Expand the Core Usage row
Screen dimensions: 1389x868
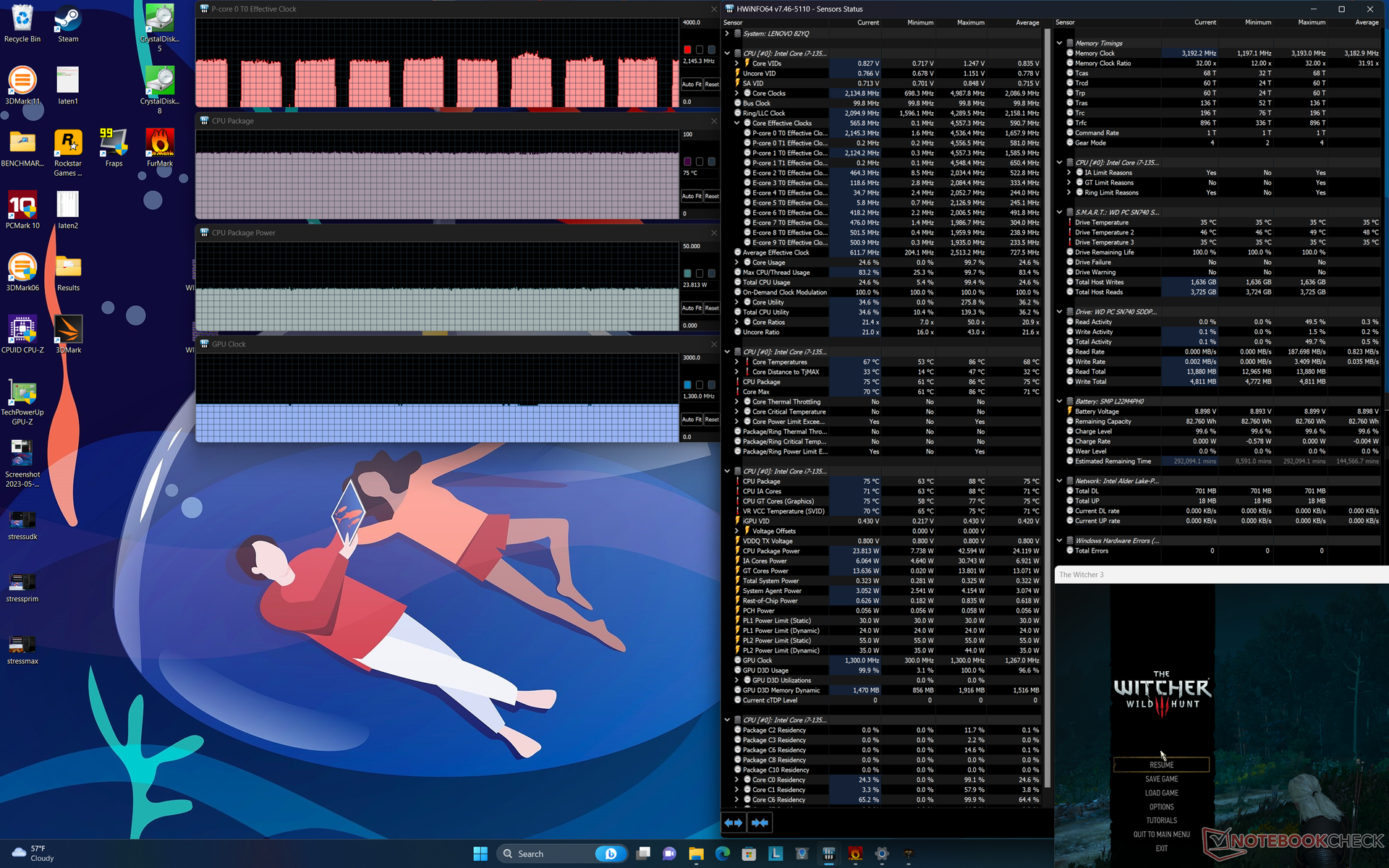click(x=736, y=263)
